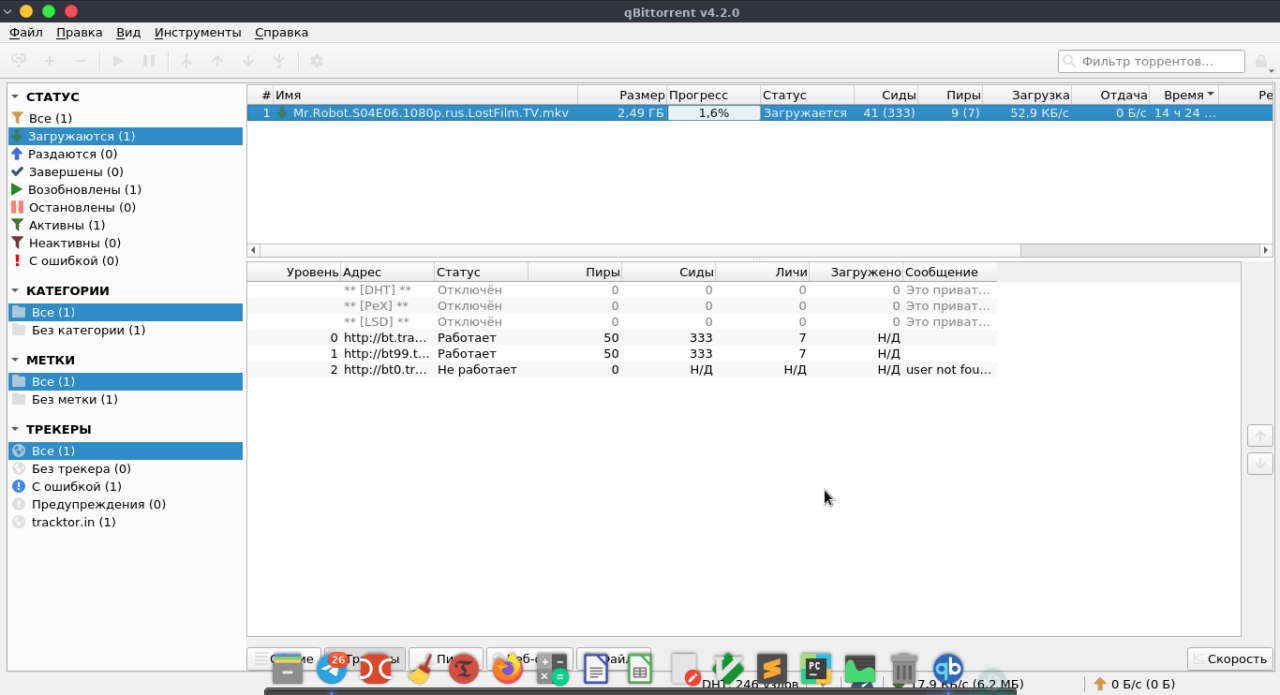Image resolution: width=1280 pixels, height=695 pixels.
Task: Open the Инструменты menu
Action: pyautogui.click(x=198, y=32)
